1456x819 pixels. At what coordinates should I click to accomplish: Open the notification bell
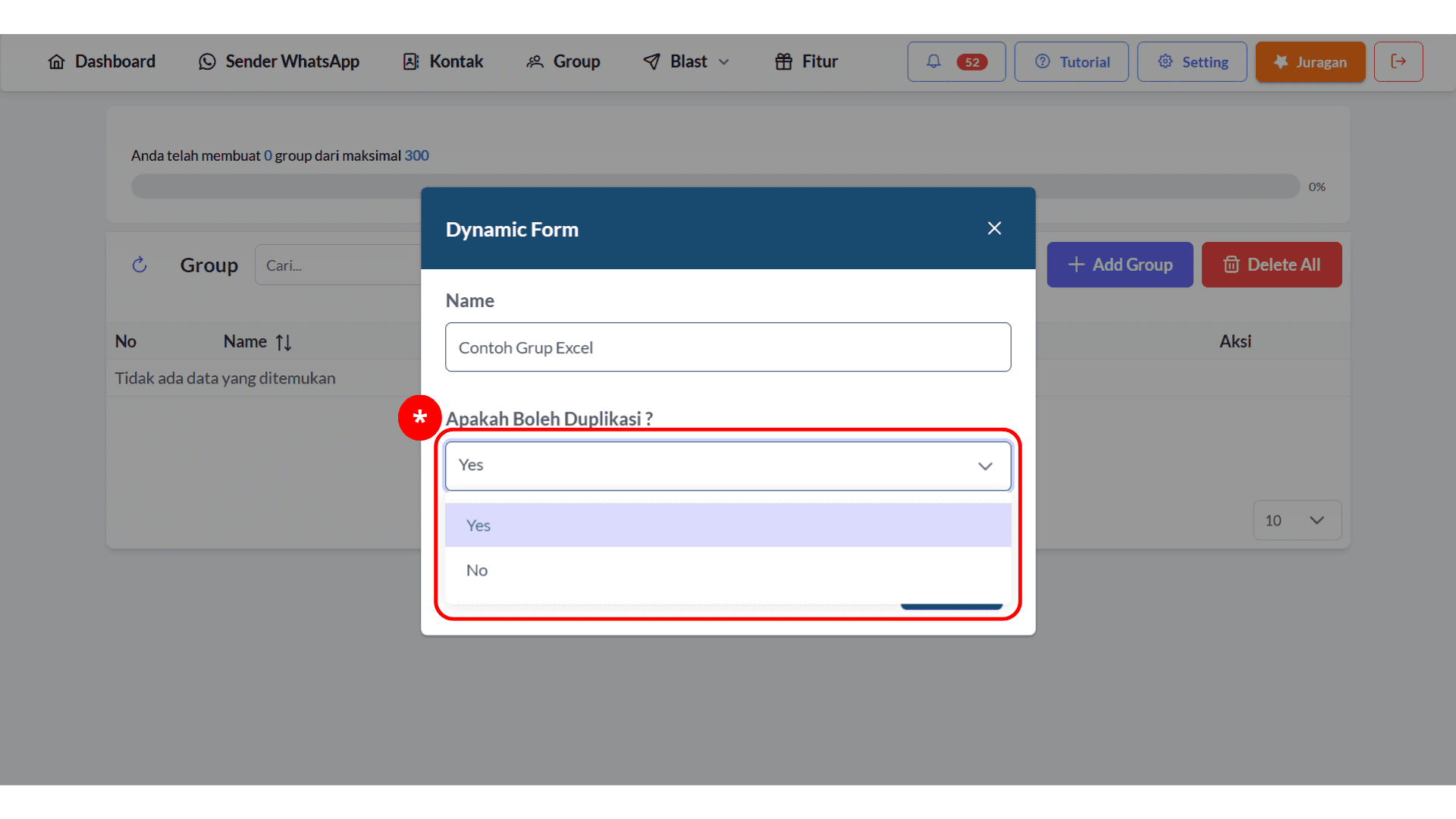click(934, 61)
